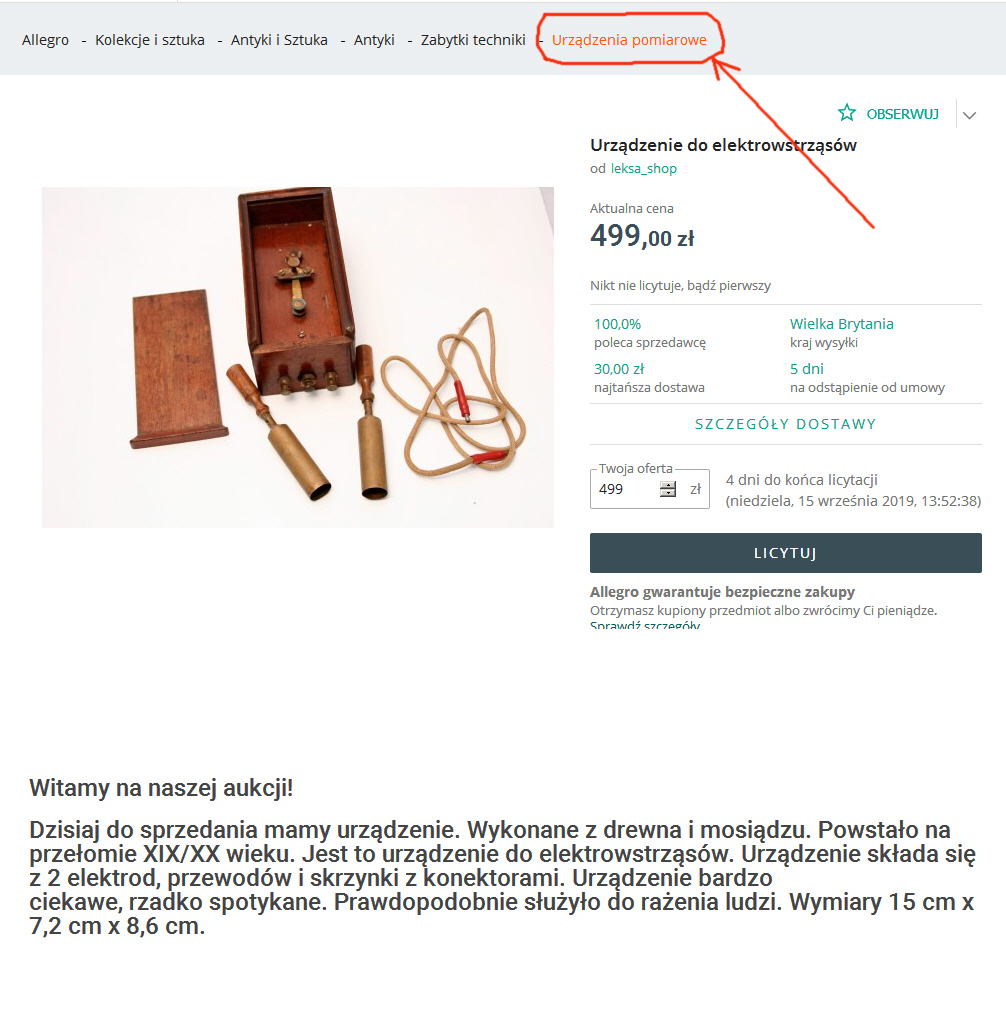Open seller profile leksa_shop
The width and height of the screenshot is (1006, 1029).
click(643, 169)
